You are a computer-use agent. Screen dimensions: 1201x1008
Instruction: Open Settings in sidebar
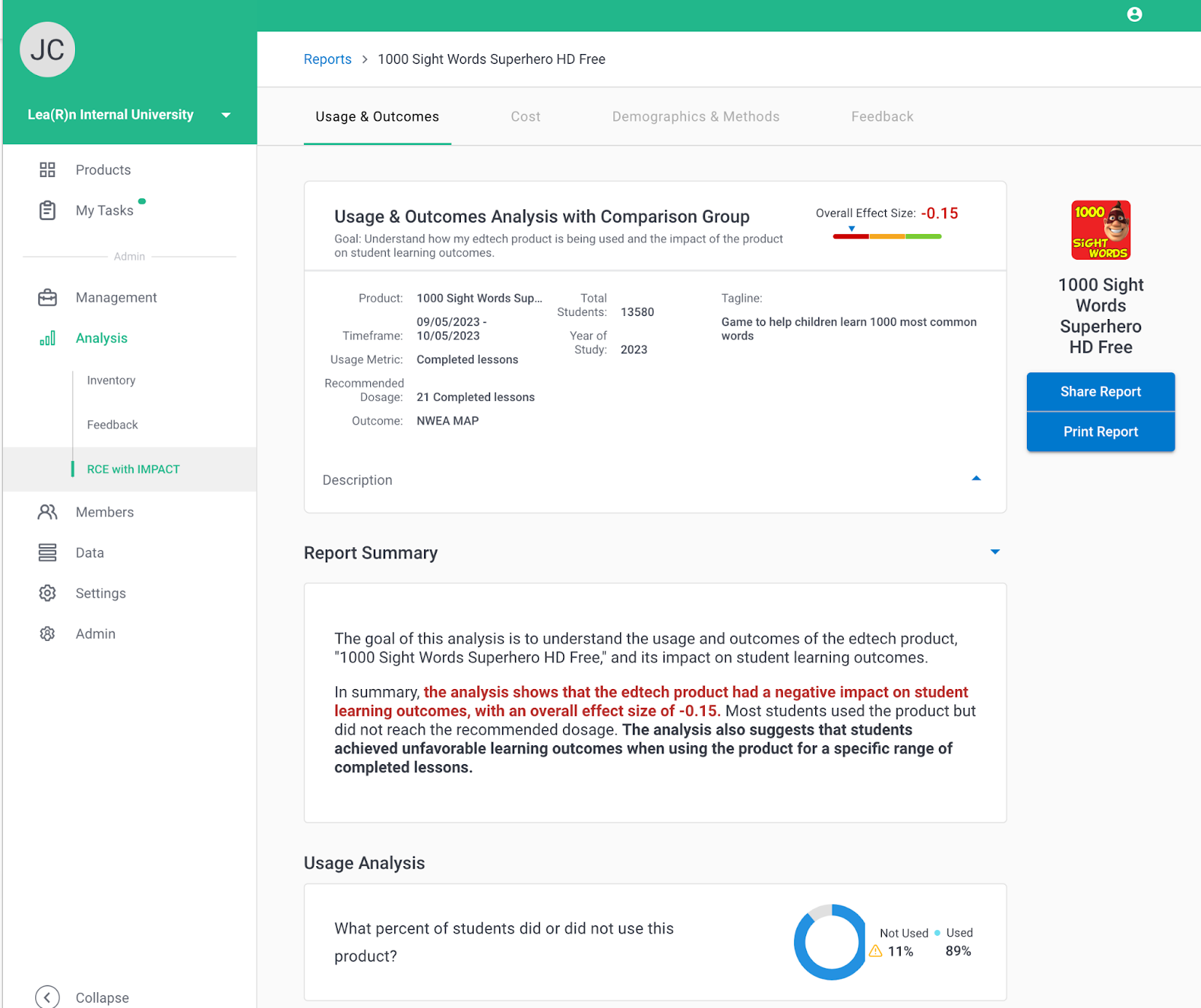(x=101, y=593)
